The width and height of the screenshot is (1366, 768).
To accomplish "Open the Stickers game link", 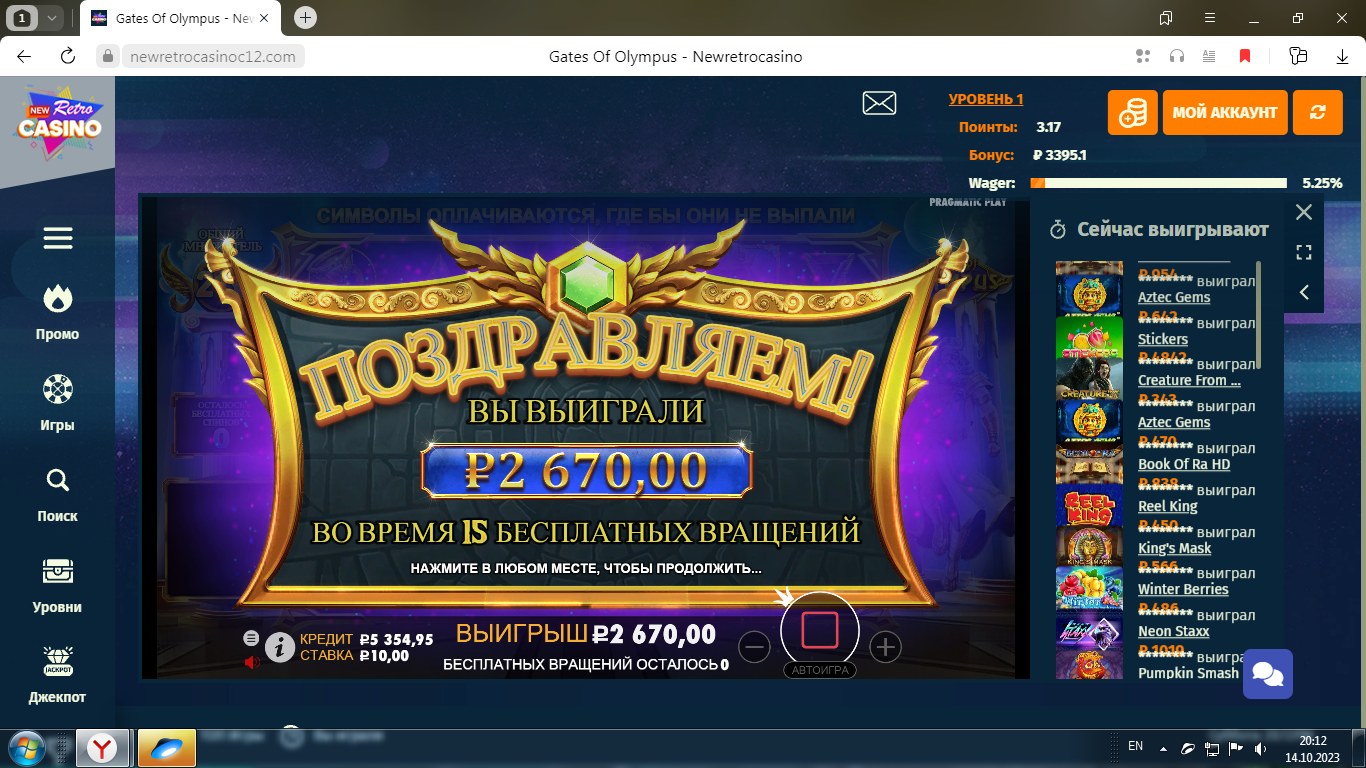I will [x=1163, y=339].
